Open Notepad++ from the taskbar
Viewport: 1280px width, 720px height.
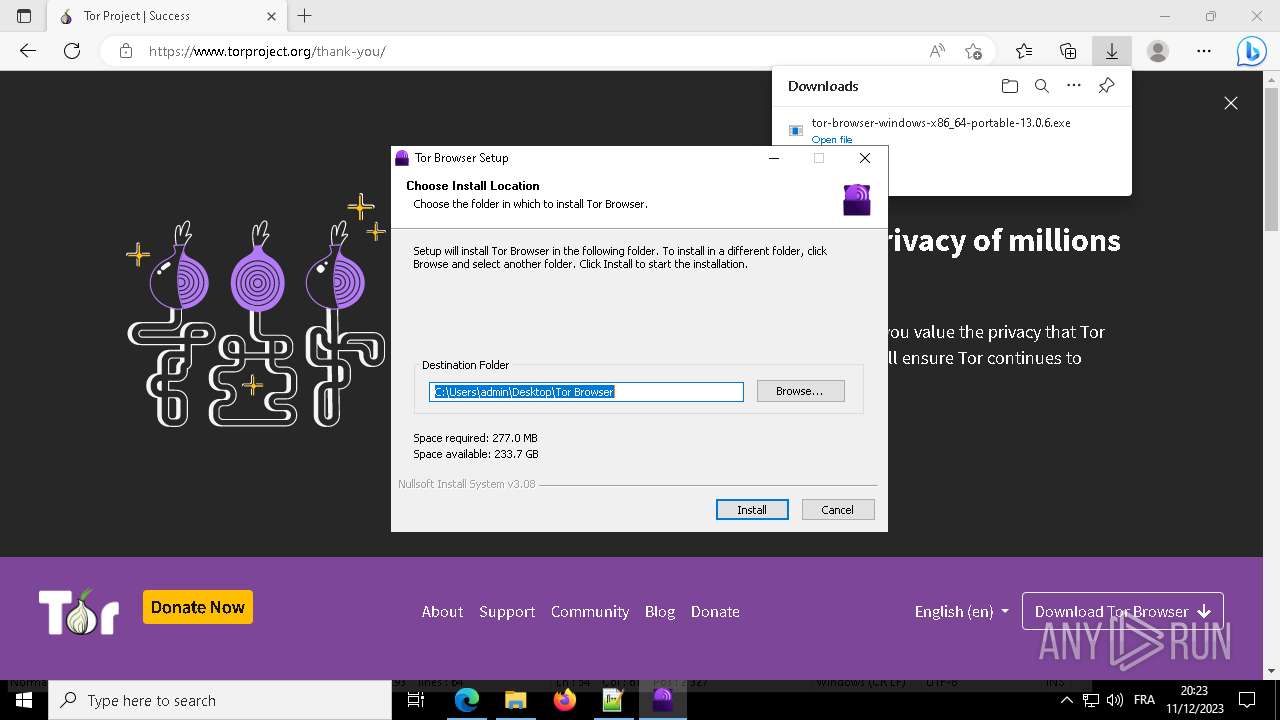click(613, 700)
